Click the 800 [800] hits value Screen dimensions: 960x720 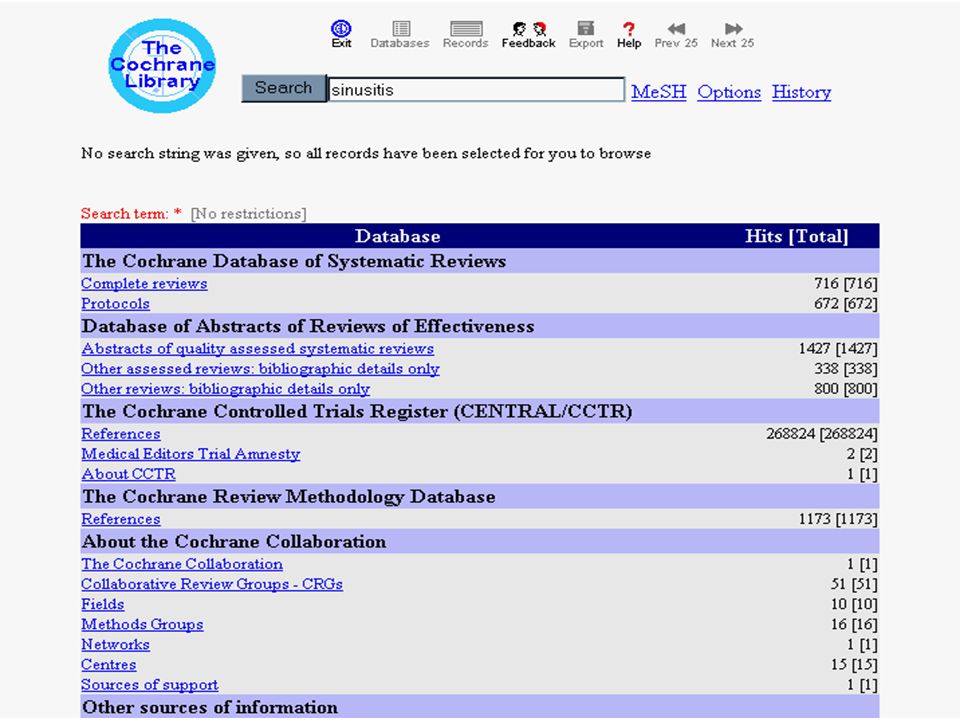(x=846, y=389)
